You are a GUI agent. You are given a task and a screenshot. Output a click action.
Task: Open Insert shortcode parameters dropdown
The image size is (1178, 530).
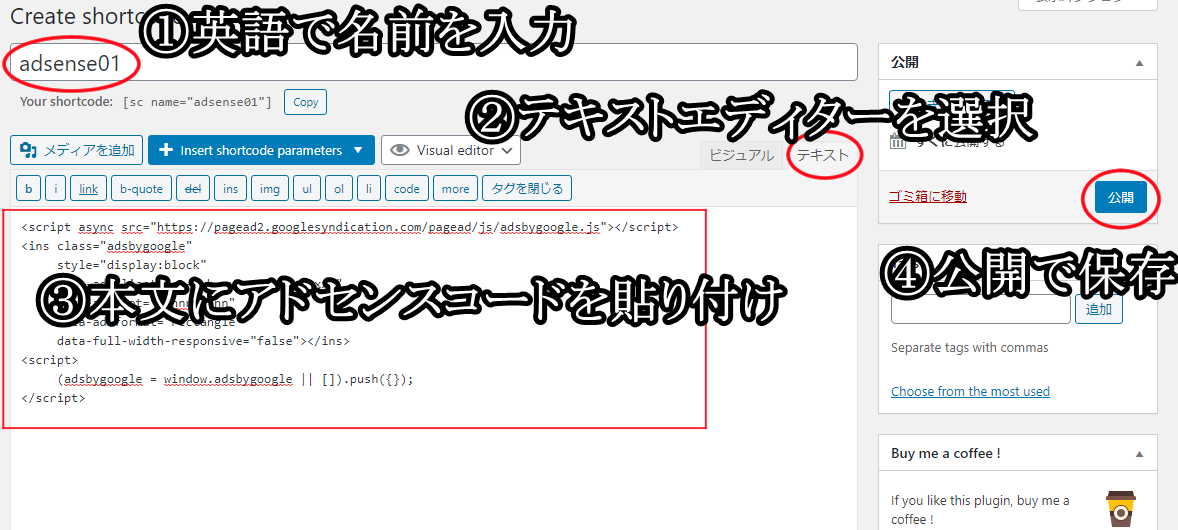pos(261,150)
